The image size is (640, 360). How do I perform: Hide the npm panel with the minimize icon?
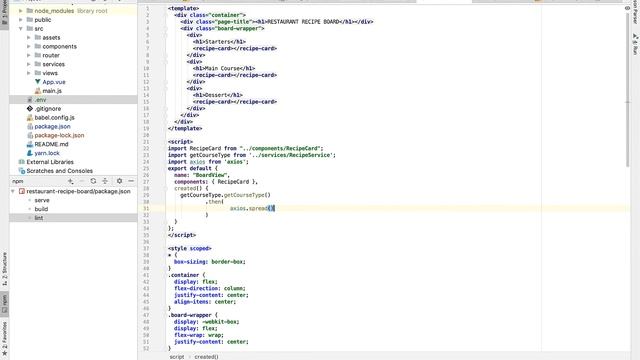[x=131, y=181]
